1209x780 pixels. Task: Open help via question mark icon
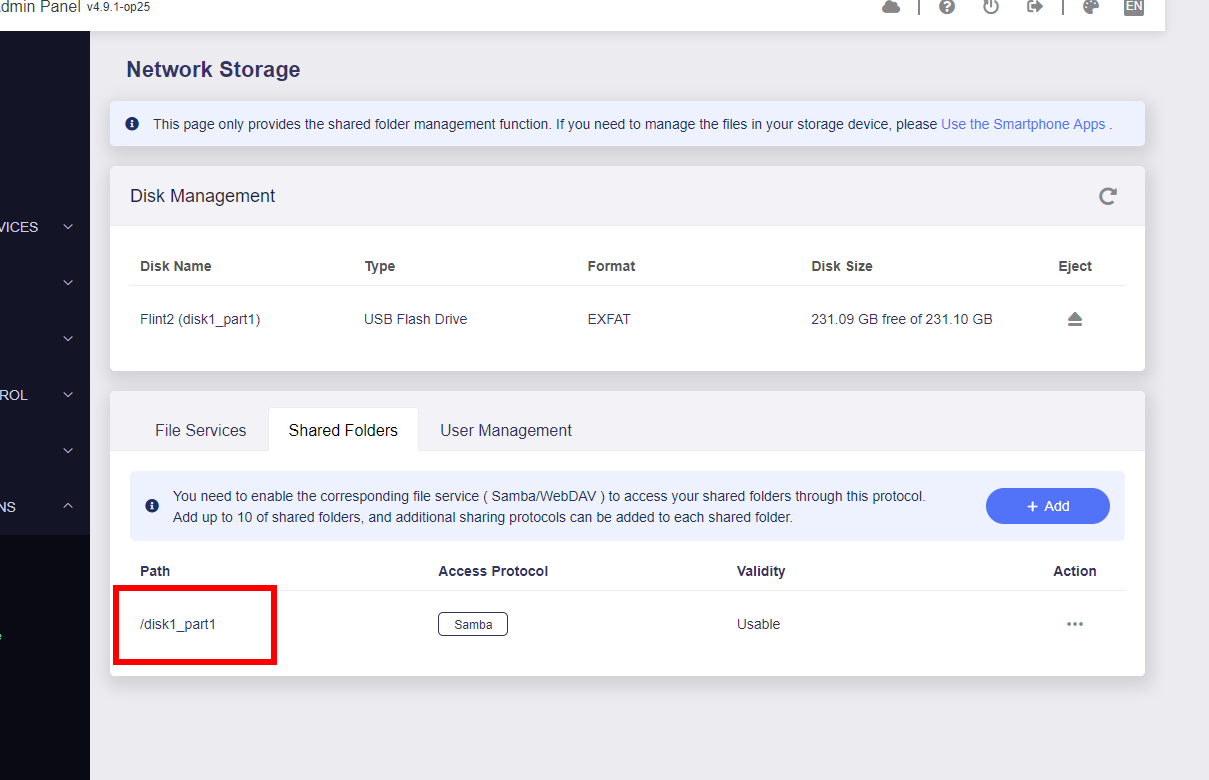point(947,7)
